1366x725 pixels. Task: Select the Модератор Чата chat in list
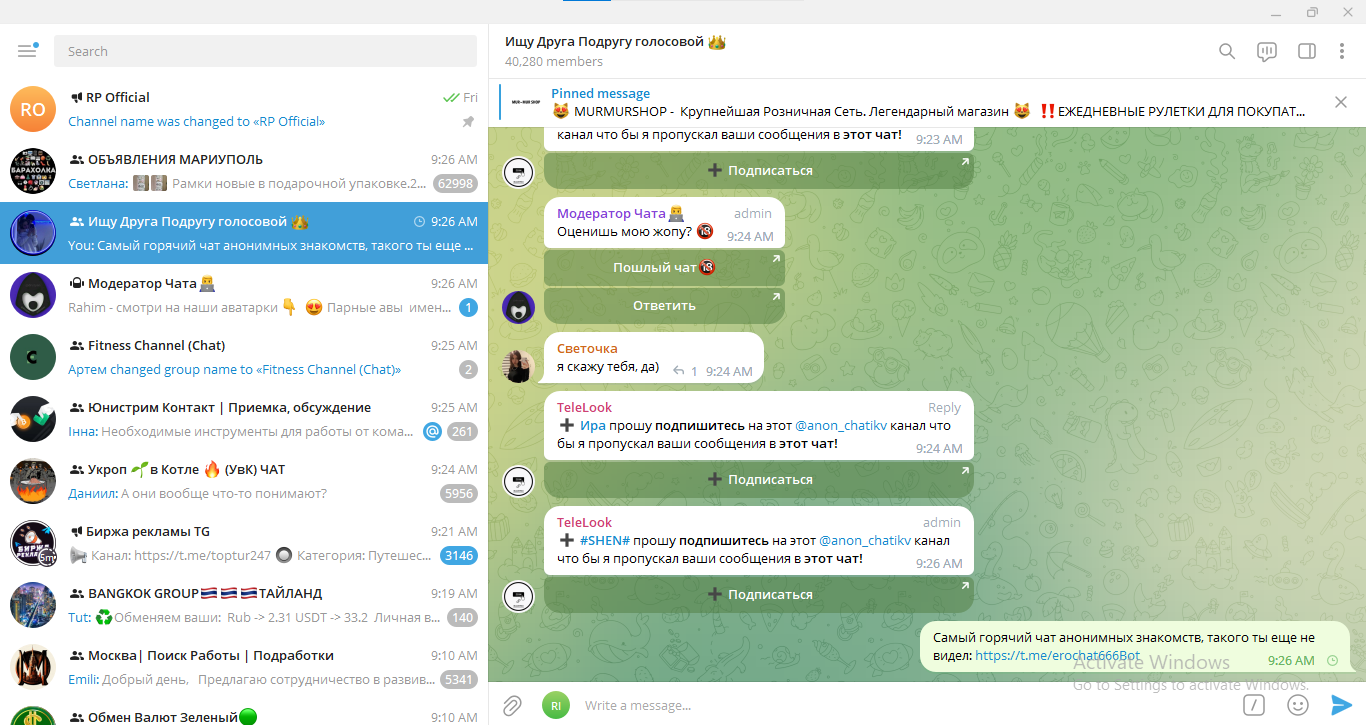pos(244,295)
